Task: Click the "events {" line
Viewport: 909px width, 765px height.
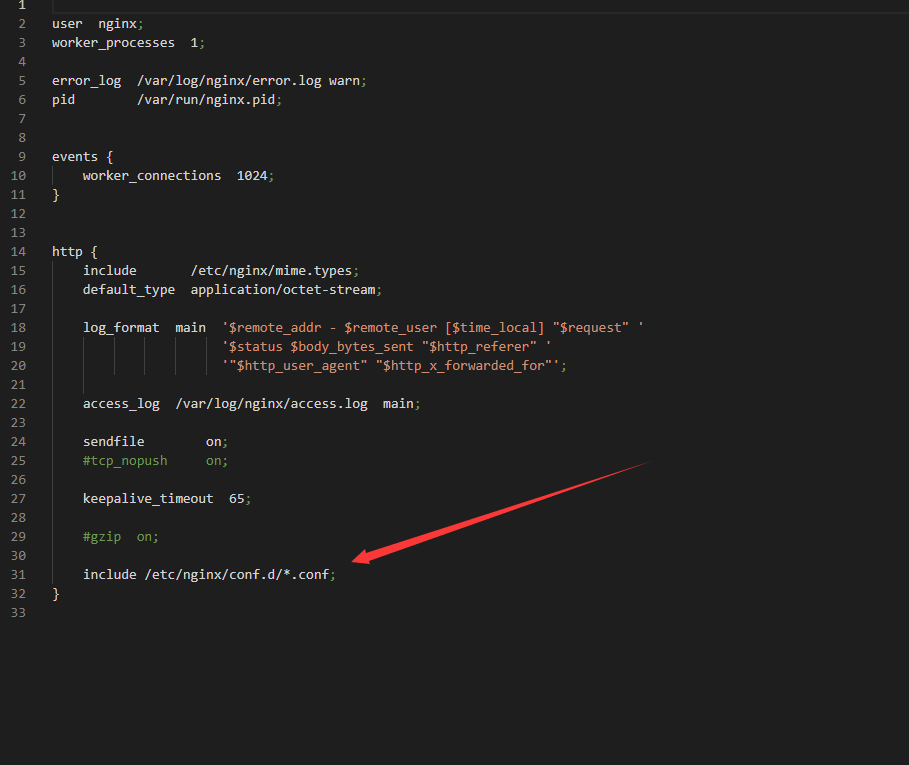Action: [x=82, y=156]
